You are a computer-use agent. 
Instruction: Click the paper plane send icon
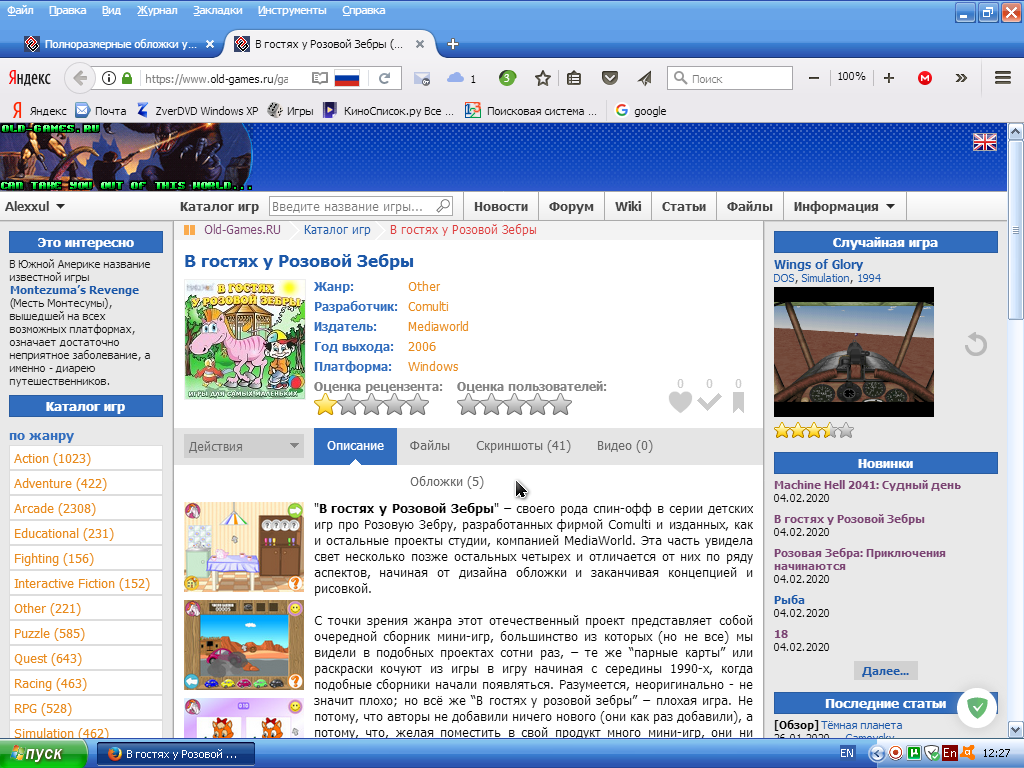tap(645, 78)
